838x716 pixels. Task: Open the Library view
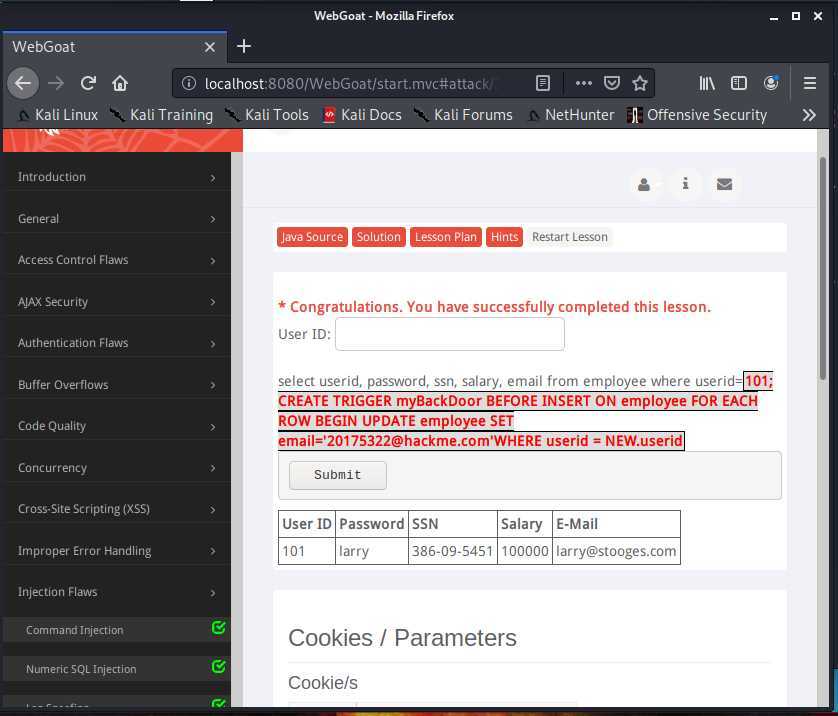[x=707, y=83]
